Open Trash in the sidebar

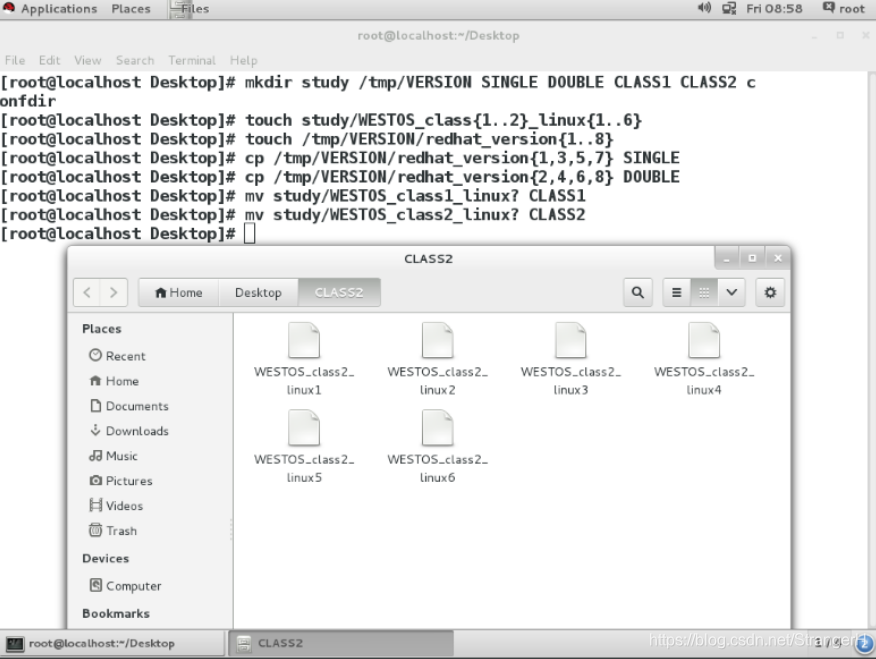(x=121, y=531)
